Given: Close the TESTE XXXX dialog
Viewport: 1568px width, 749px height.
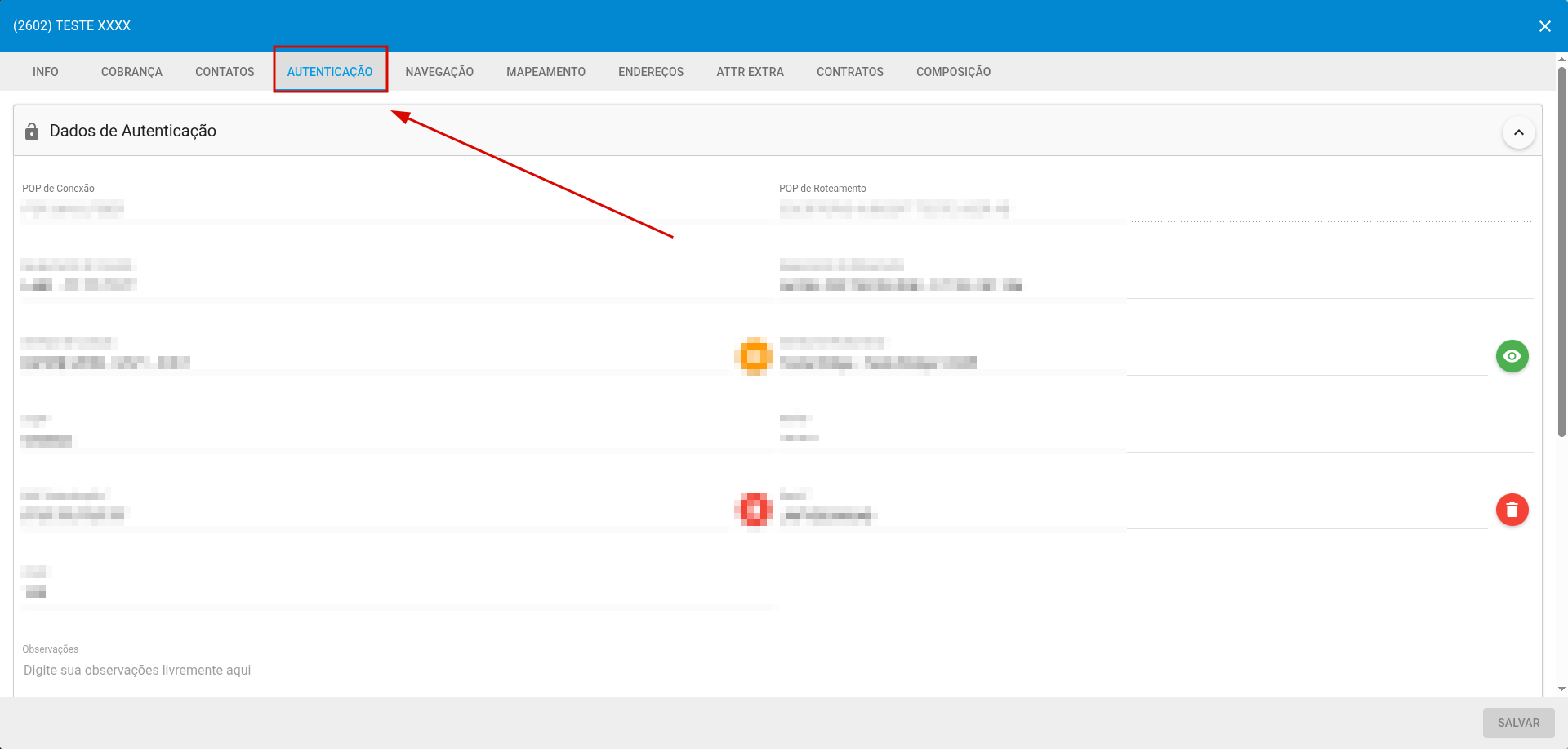Looking at the screenshot, I should click(1544, 26).
